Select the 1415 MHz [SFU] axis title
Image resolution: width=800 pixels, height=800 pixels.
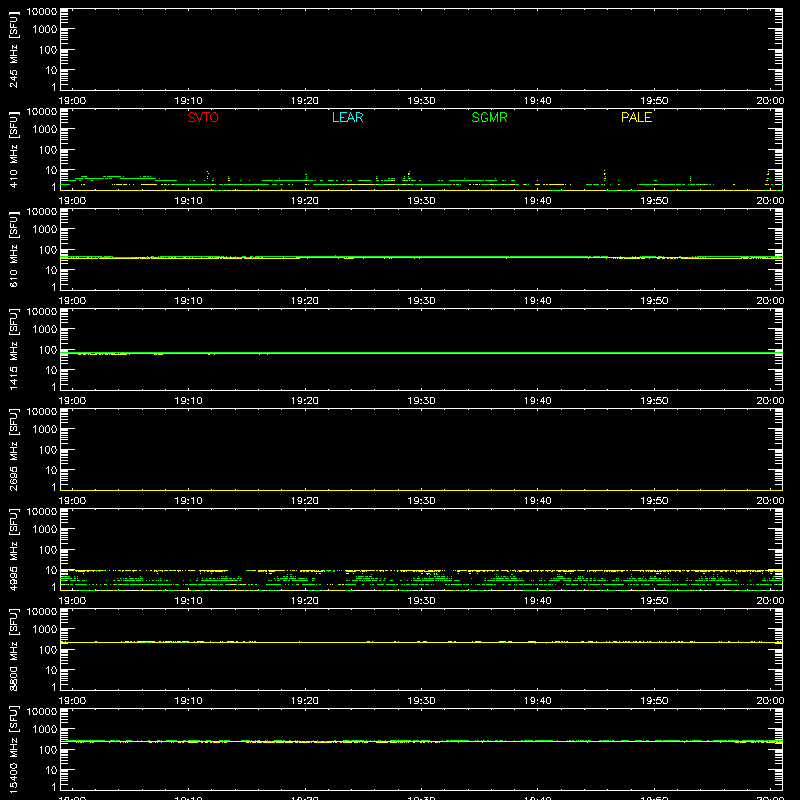click(x=14, y=350)
